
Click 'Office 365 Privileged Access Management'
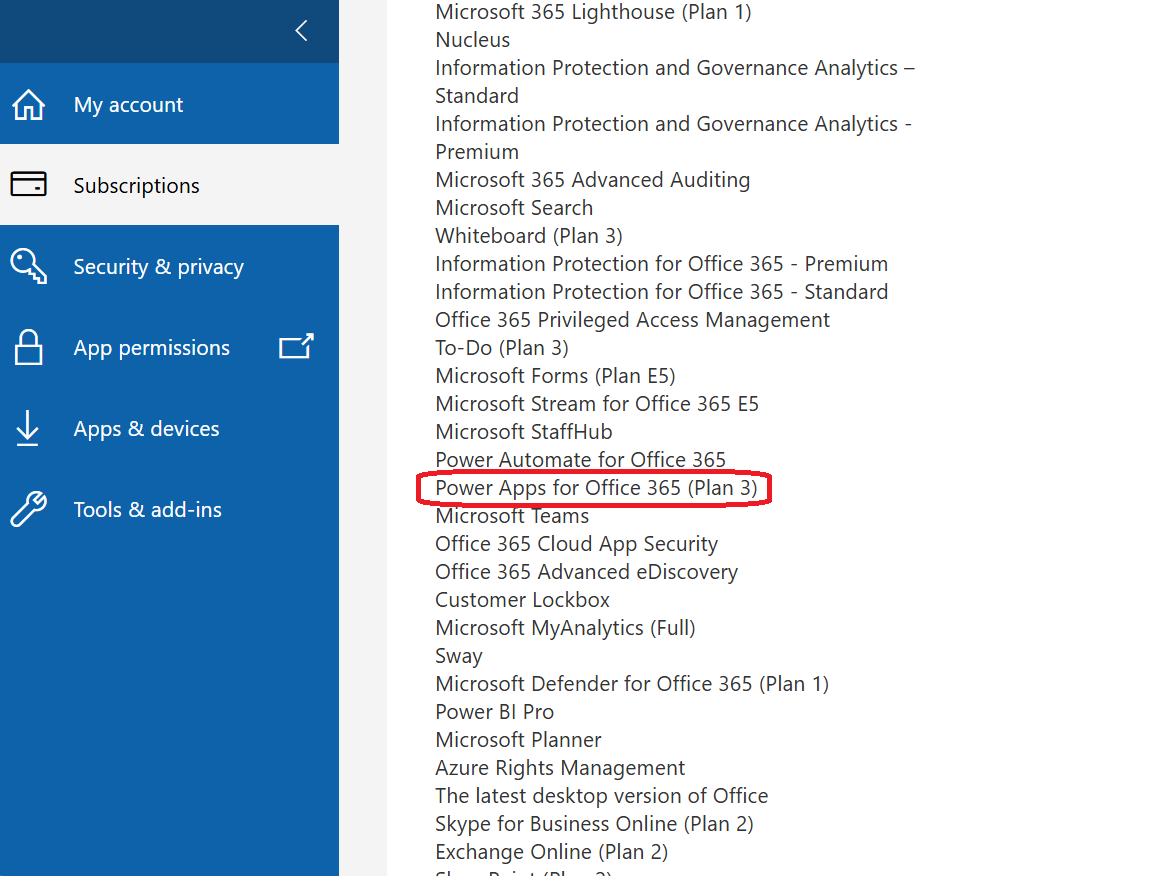pos(633,320)
